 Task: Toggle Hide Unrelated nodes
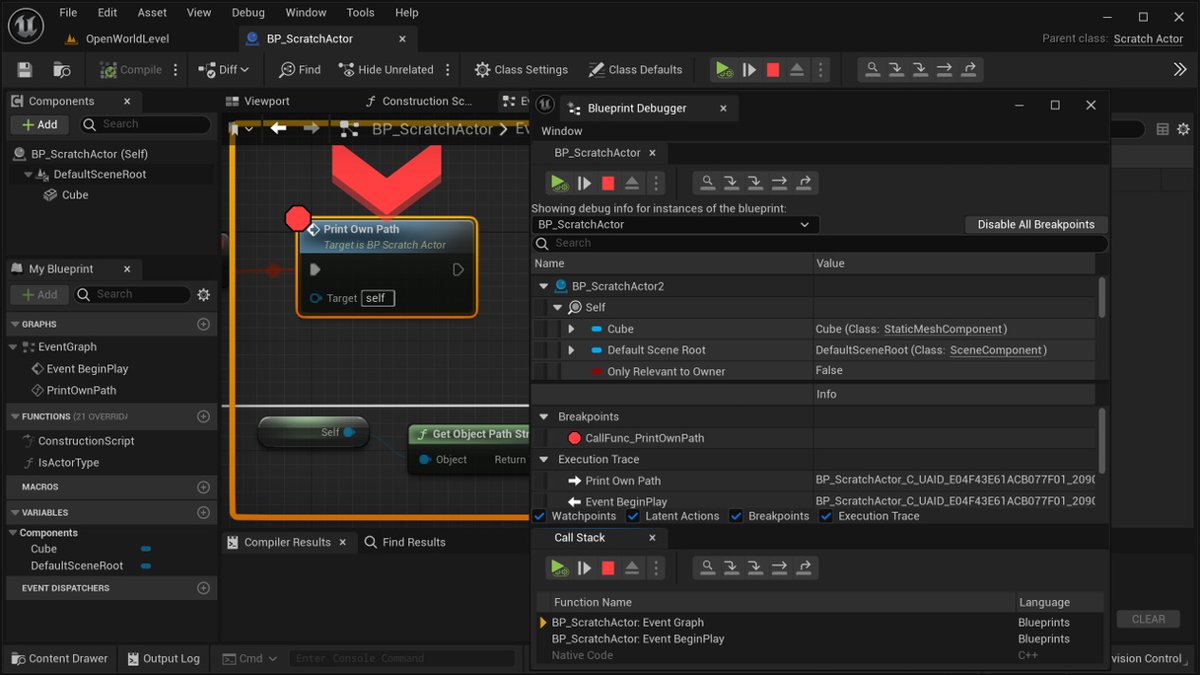point(386,70)
